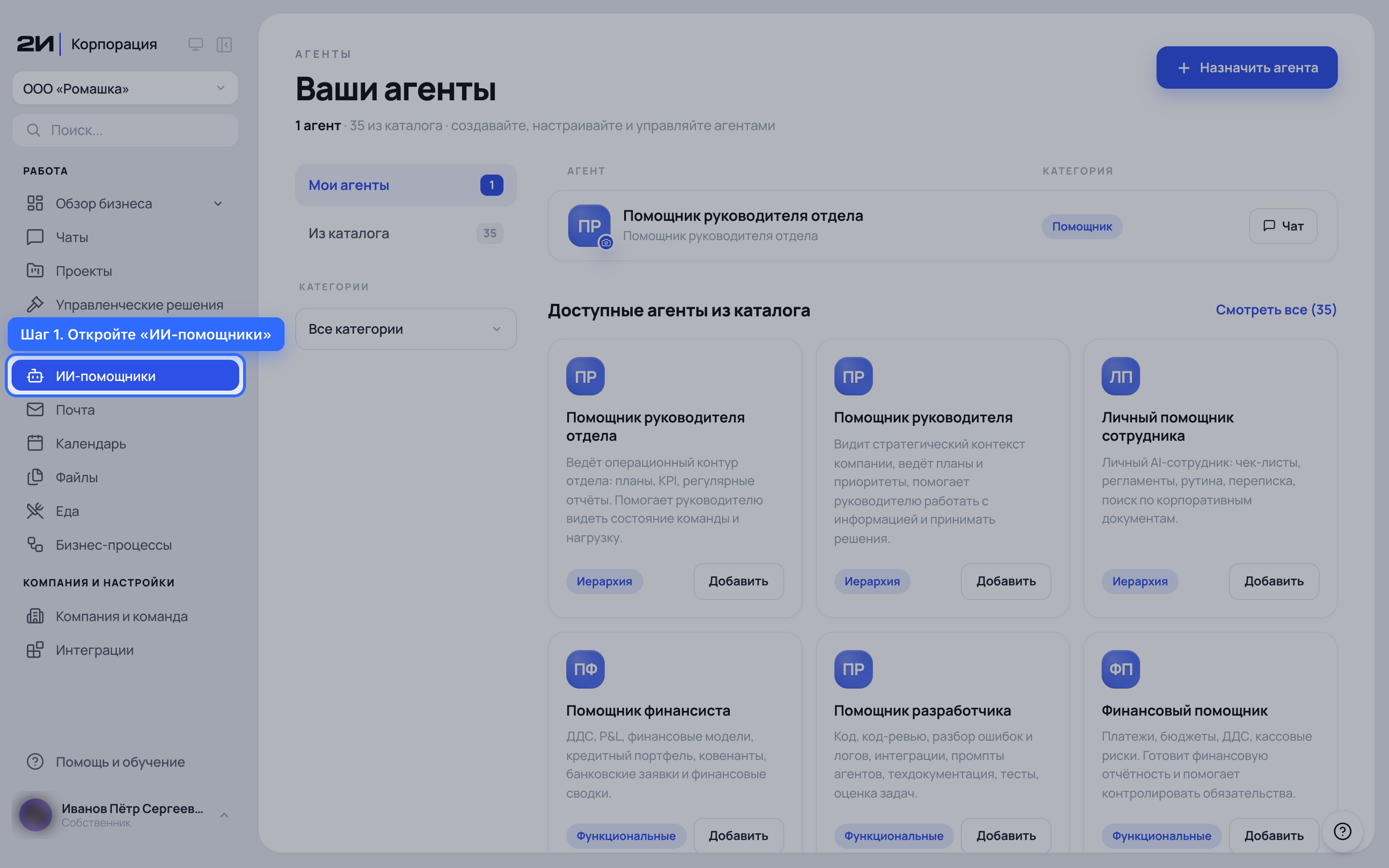Click the Назначить агента button
1389x868 pixels.
1247,68
